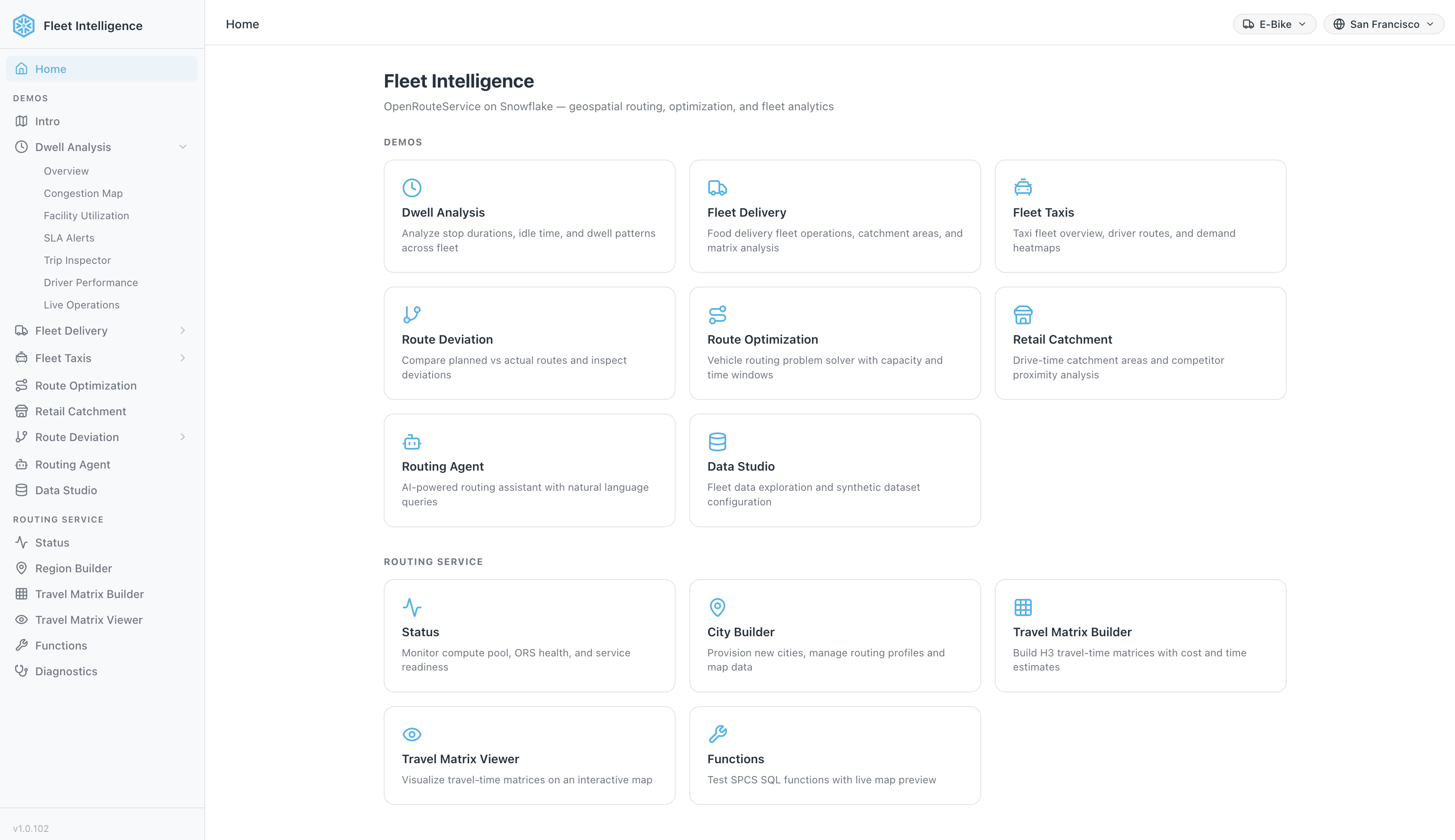1455x840 pixels.
Task: Open SLA Alerts under Dwell Analysis
Action: pos(69,238)
